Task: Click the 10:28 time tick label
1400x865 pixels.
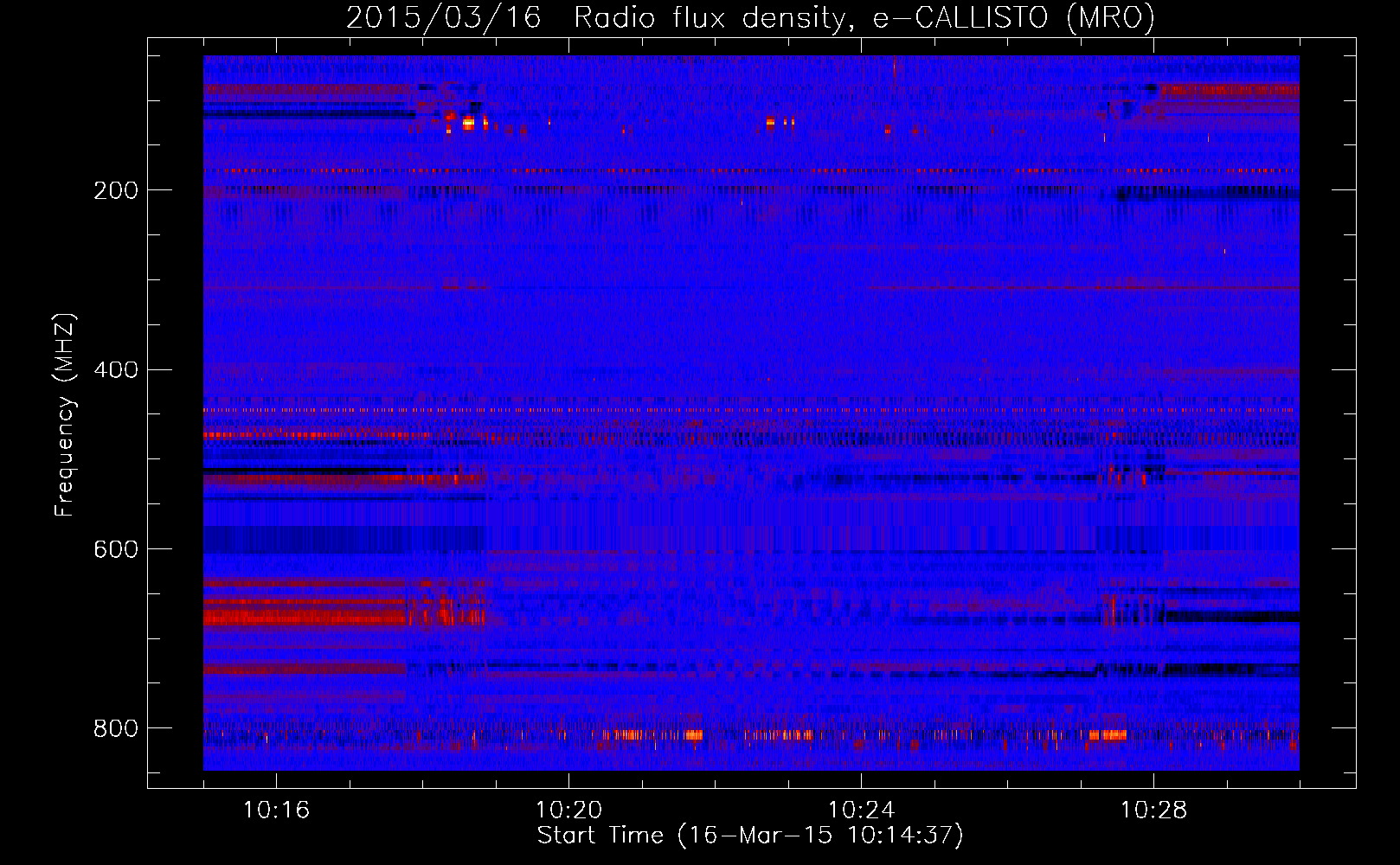Action: (1153, 811)
